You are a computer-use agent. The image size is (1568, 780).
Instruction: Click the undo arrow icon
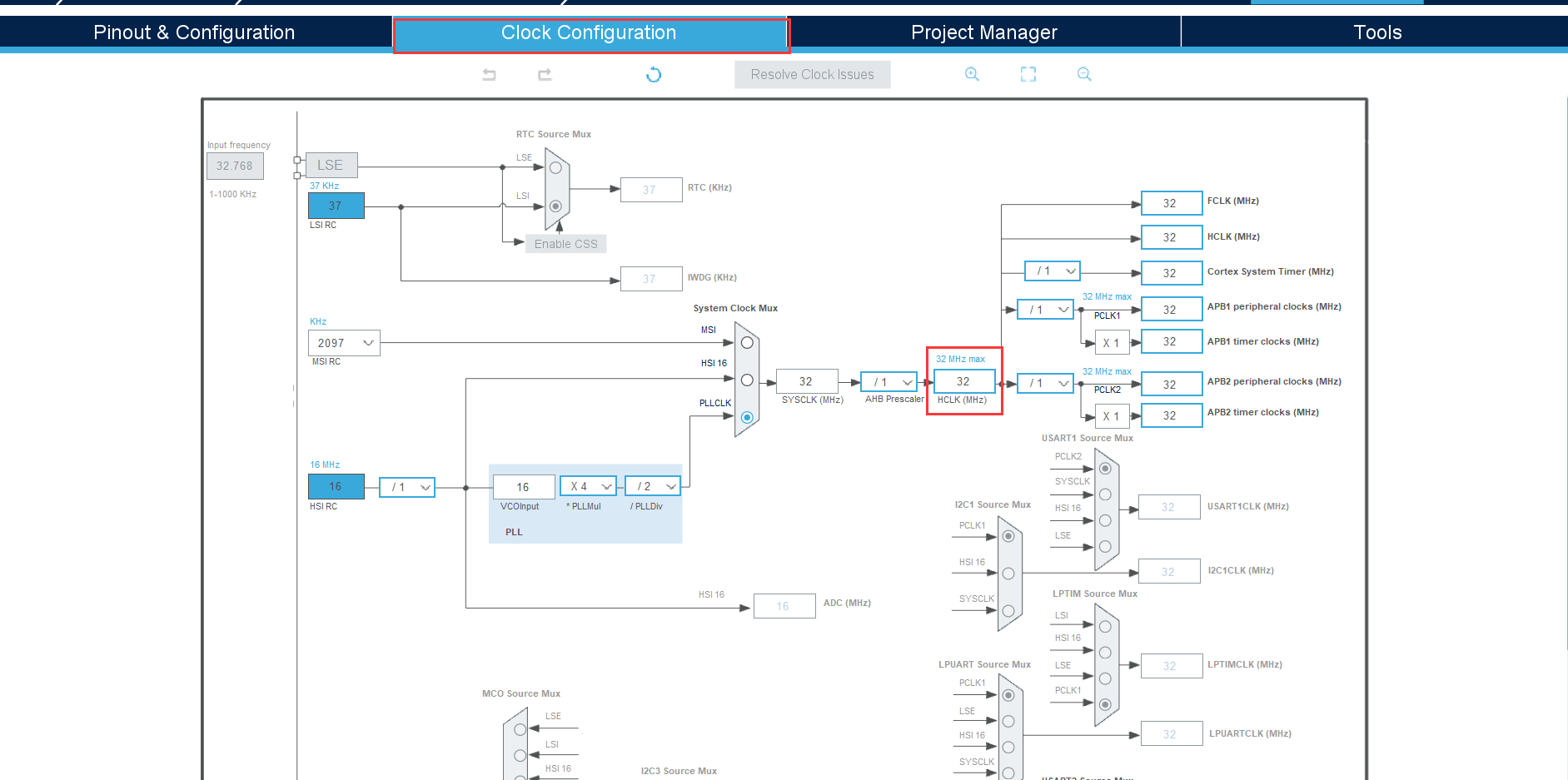(489, 75)
